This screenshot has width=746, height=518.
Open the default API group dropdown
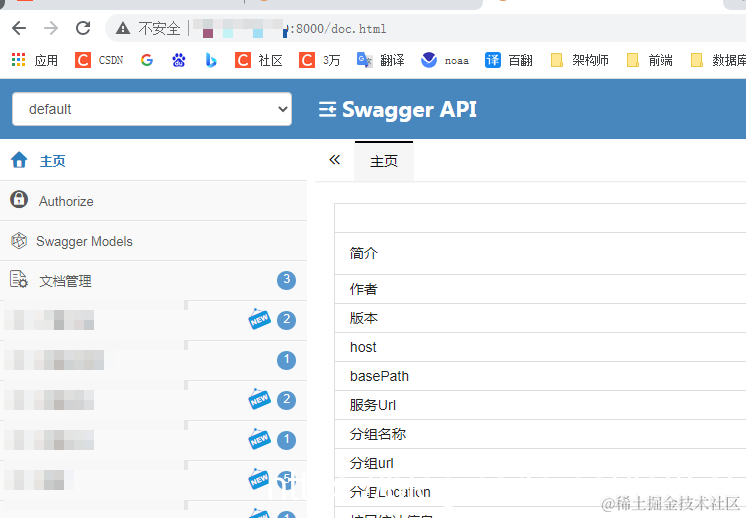tap(152, 109)
